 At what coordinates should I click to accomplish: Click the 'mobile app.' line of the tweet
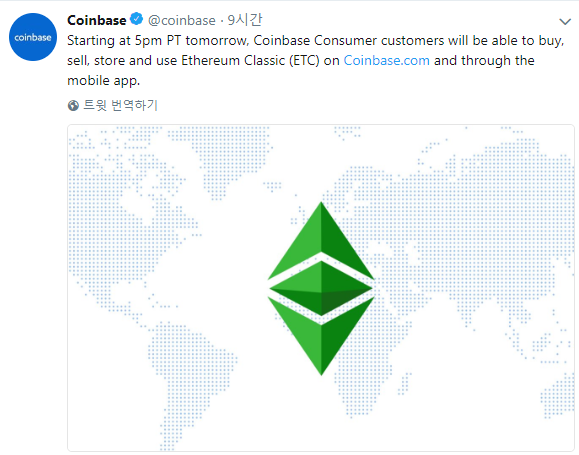pos(104,81)
